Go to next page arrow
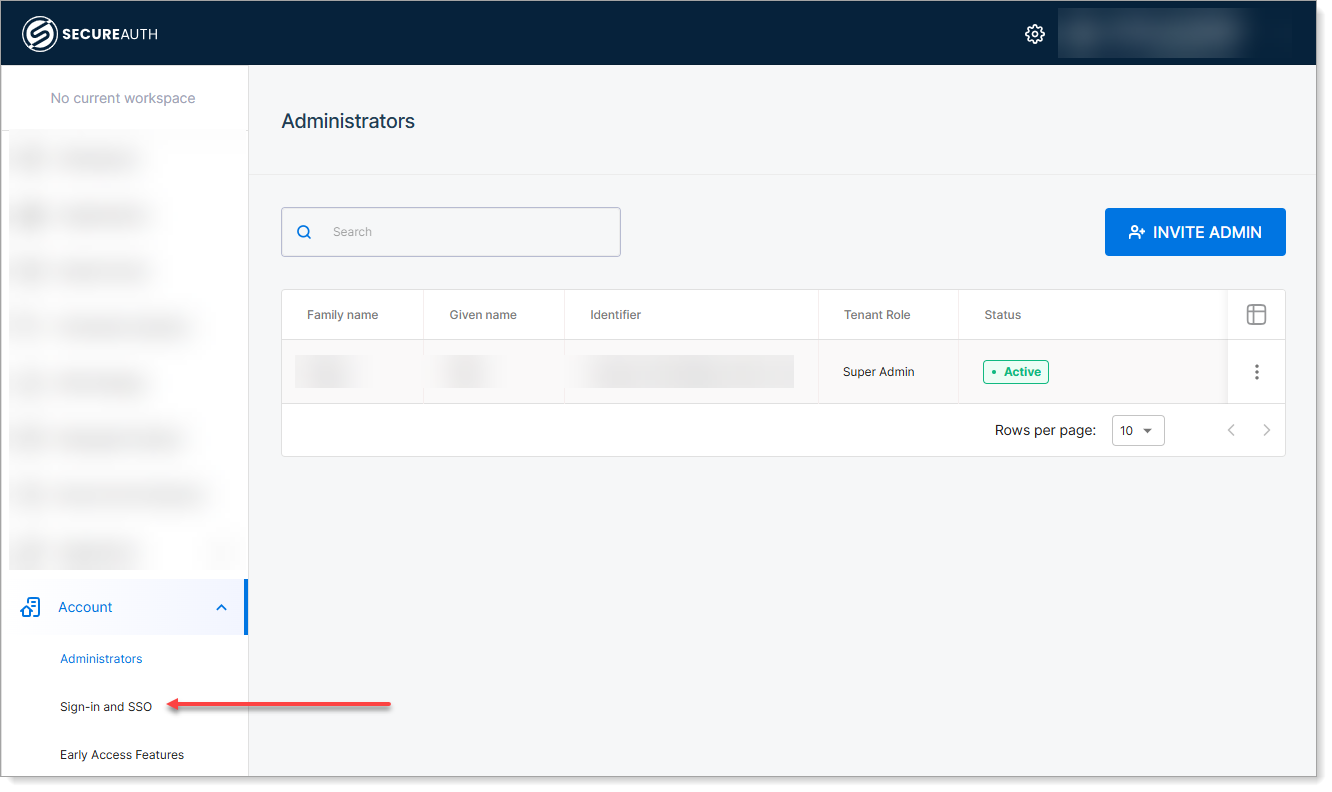Screen dimensions: 1332x792 [x=1266, y=430]
